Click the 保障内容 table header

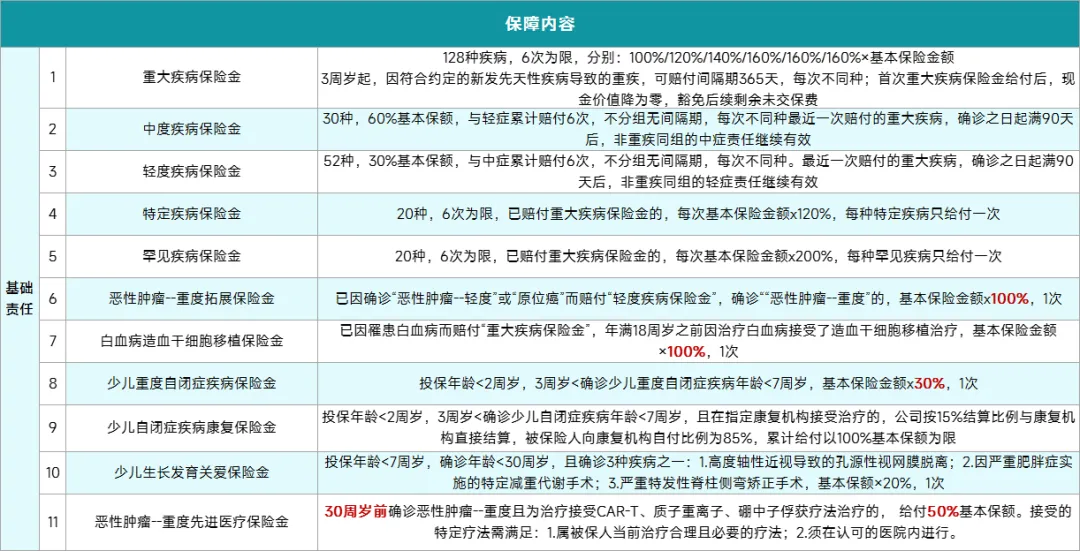(540, 23)
